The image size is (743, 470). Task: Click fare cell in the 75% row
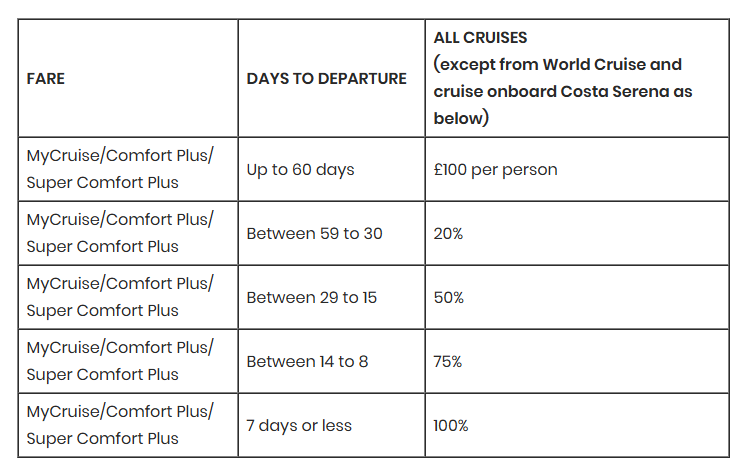point(128,361)
